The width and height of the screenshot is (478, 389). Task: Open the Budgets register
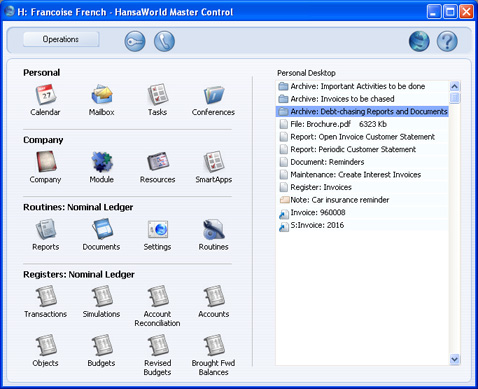pos(102,345)
